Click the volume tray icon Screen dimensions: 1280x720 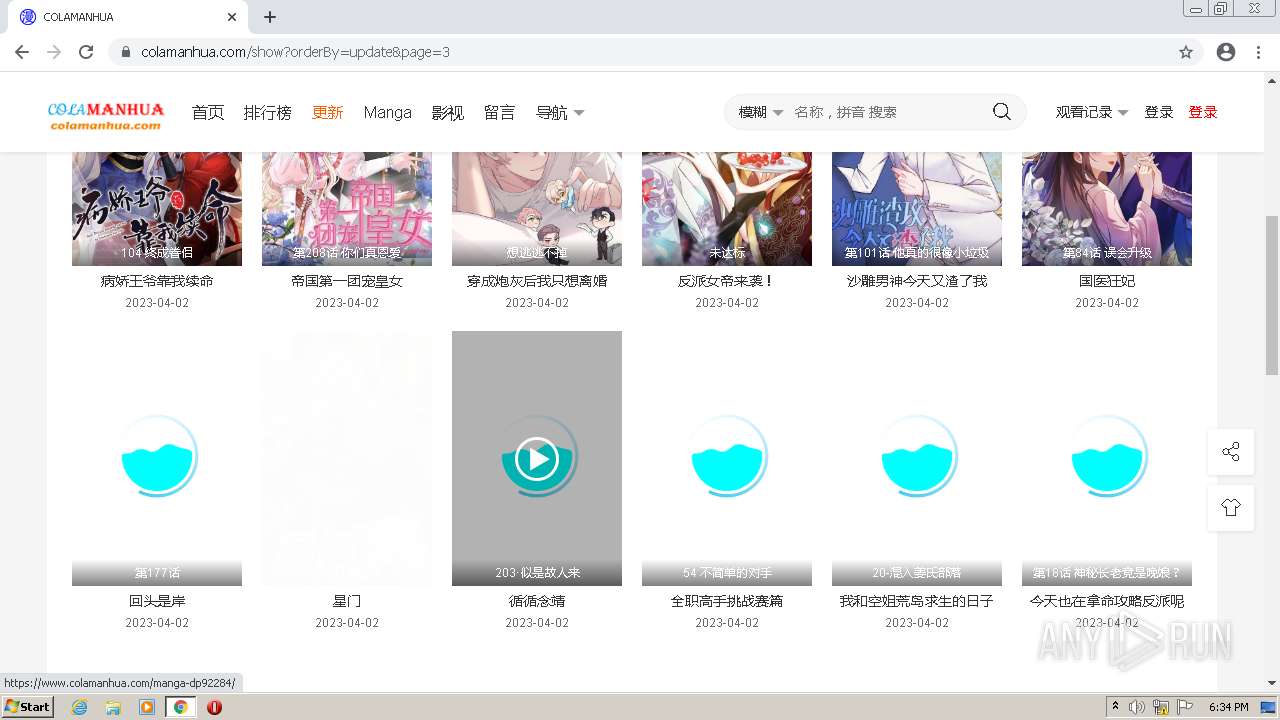[1137, 707]
